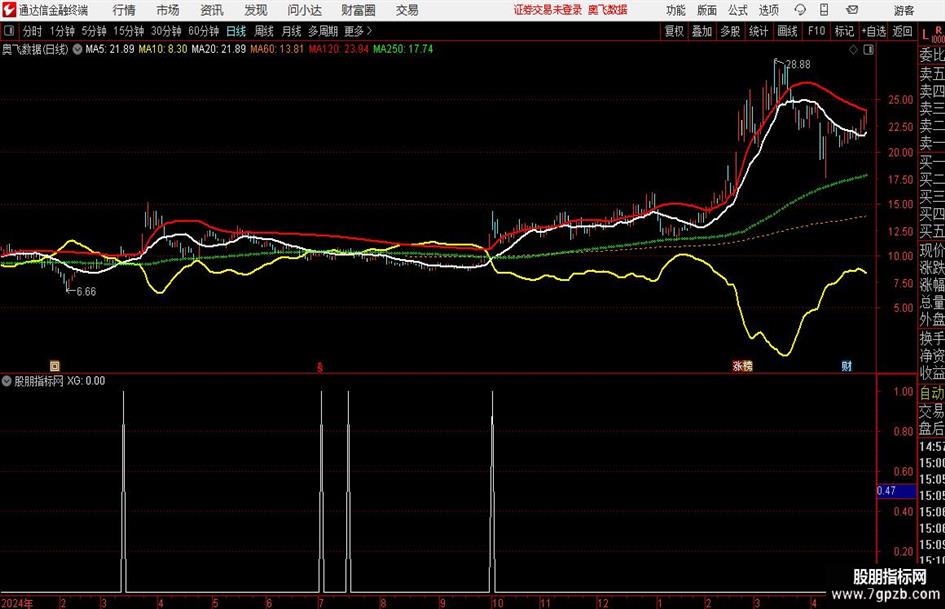Open the 发现 menu
The height and width of the screenshot is (609, 945).
click(x=256, y=10)
